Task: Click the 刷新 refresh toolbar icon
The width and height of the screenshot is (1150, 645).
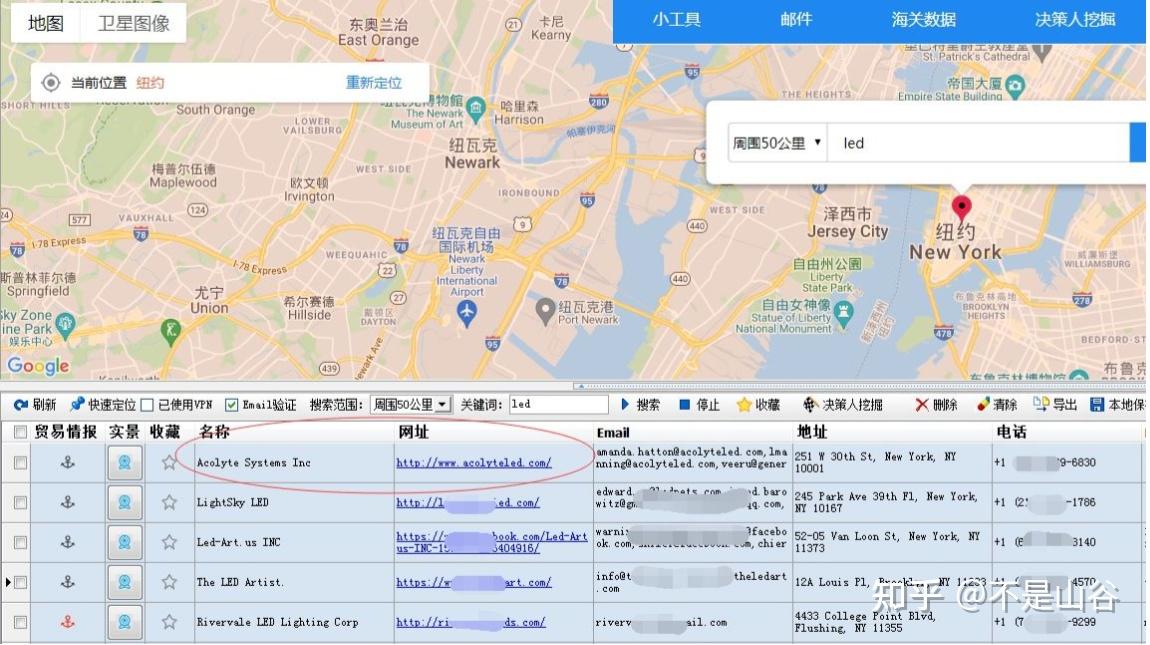Action: [x=21, y=405]
